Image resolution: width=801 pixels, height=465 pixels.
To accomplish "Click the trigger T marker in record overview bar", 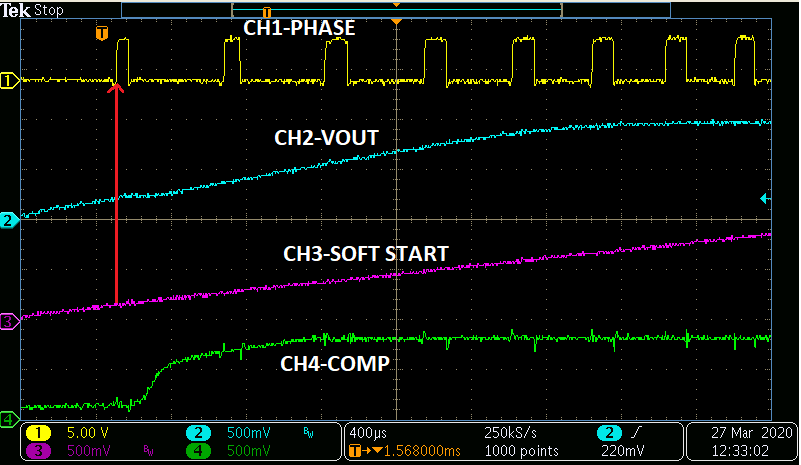I will tap(266, 12).
